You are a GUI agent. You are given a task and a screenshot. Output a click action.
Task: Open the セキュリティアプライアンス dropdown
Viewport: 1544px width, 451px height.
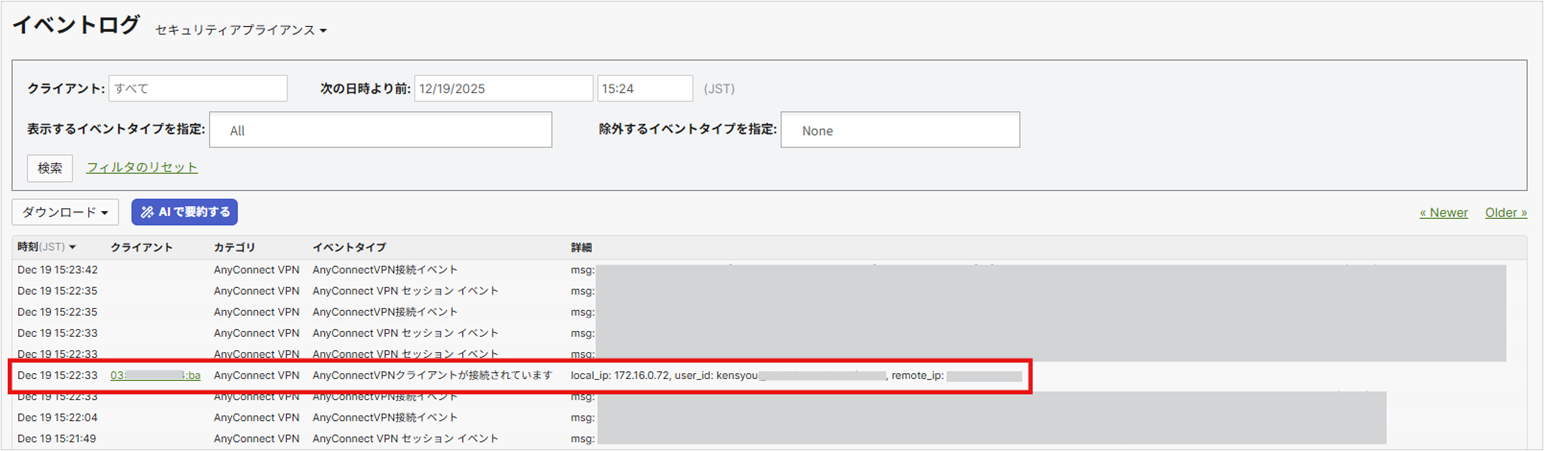coord(241,30)
